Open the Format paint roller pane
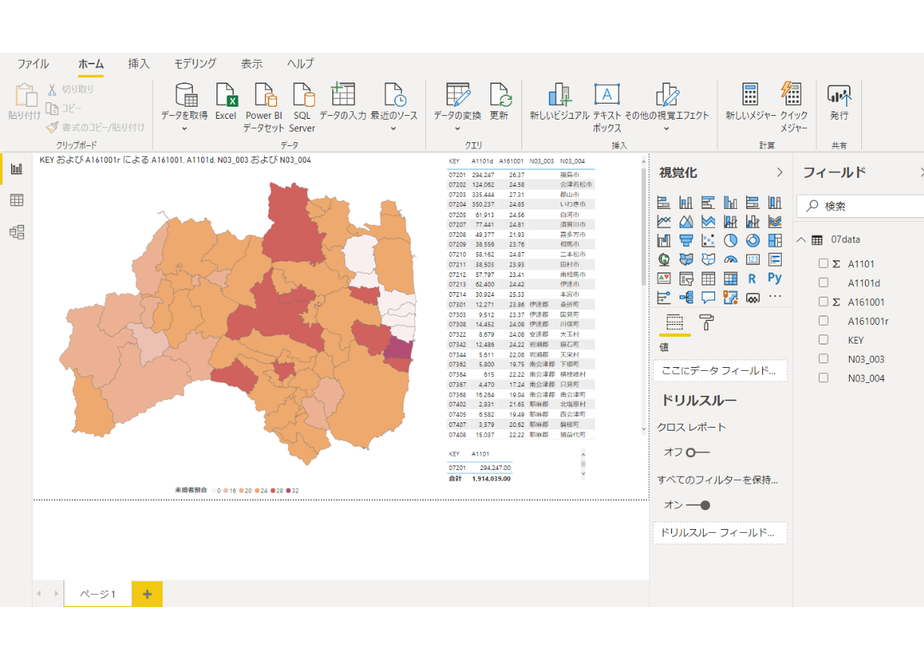The image size is (924, 660). 706,322
